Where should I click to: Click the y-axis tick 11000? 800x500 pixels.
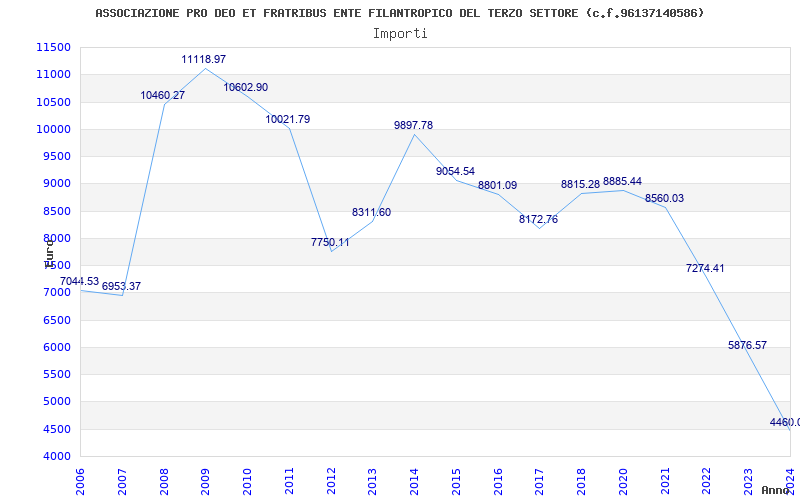coord(53,74)
